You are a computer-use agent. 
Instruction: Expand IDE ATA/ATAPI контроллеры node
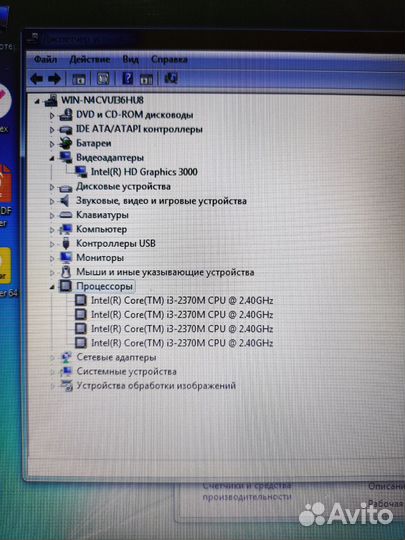pyautogui.click(x=52, y=130)
